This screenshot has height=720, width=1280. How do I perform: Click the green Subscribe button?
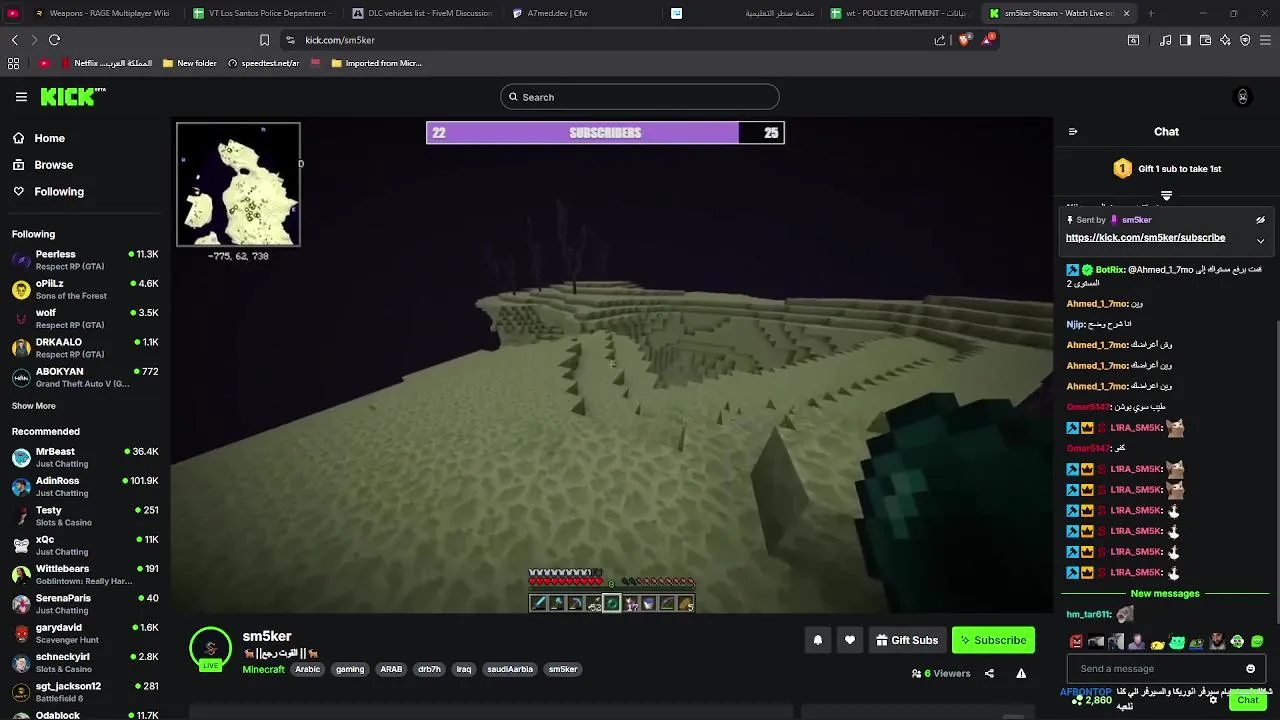993,640
